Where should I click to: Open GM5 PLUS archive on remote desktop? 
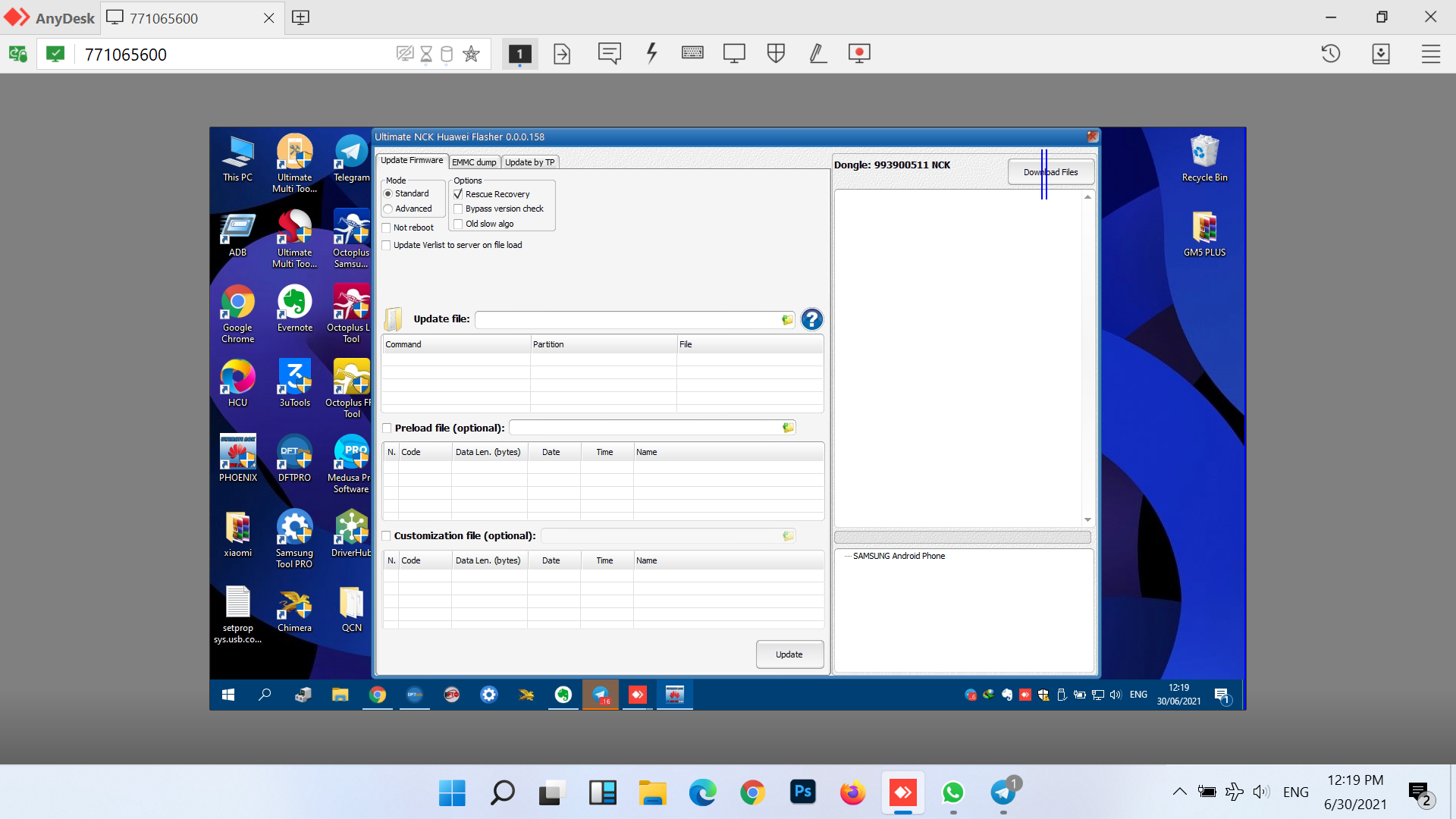1204,234
